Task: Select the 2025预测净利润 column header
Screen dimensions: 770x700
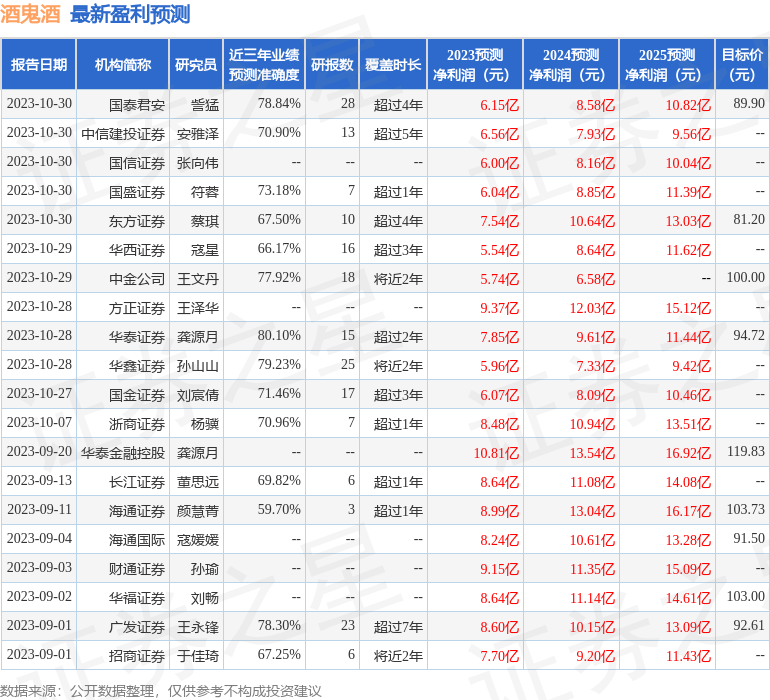Action: (x=667, y=65)
